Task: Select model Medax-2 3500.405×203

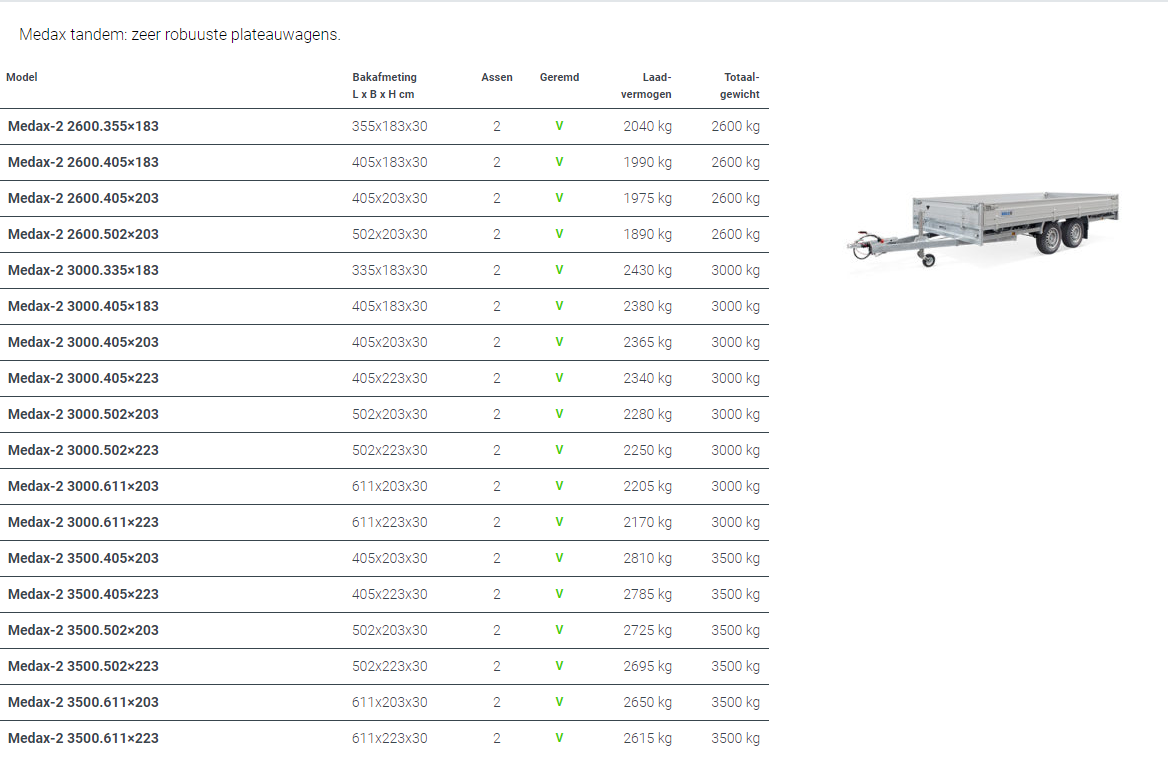Action: (83, 558)
